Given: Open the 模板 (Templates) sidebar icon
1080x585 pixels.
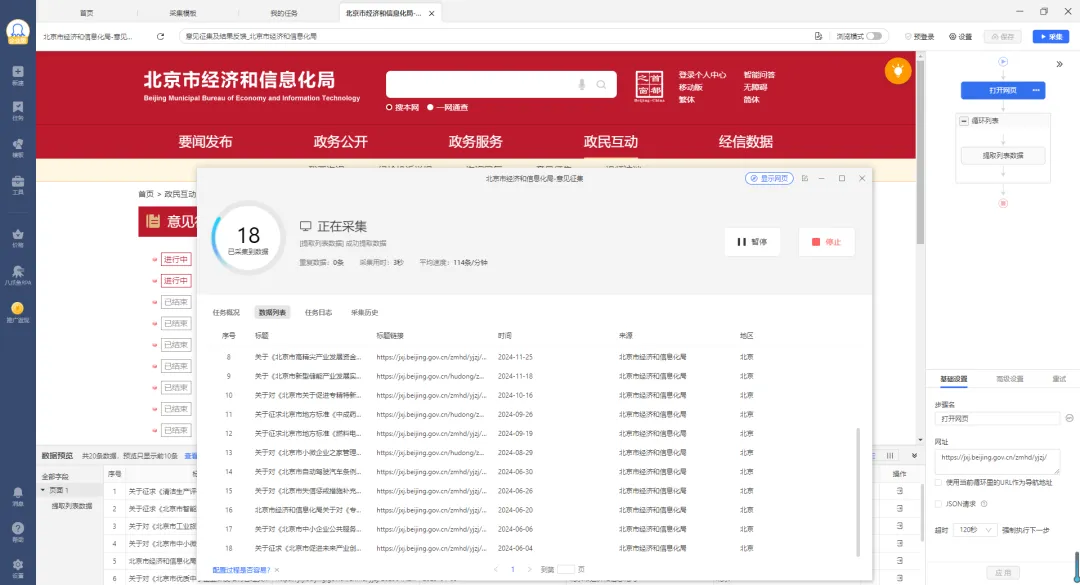Looking at the screenshot, I should [x=18, y=147].
